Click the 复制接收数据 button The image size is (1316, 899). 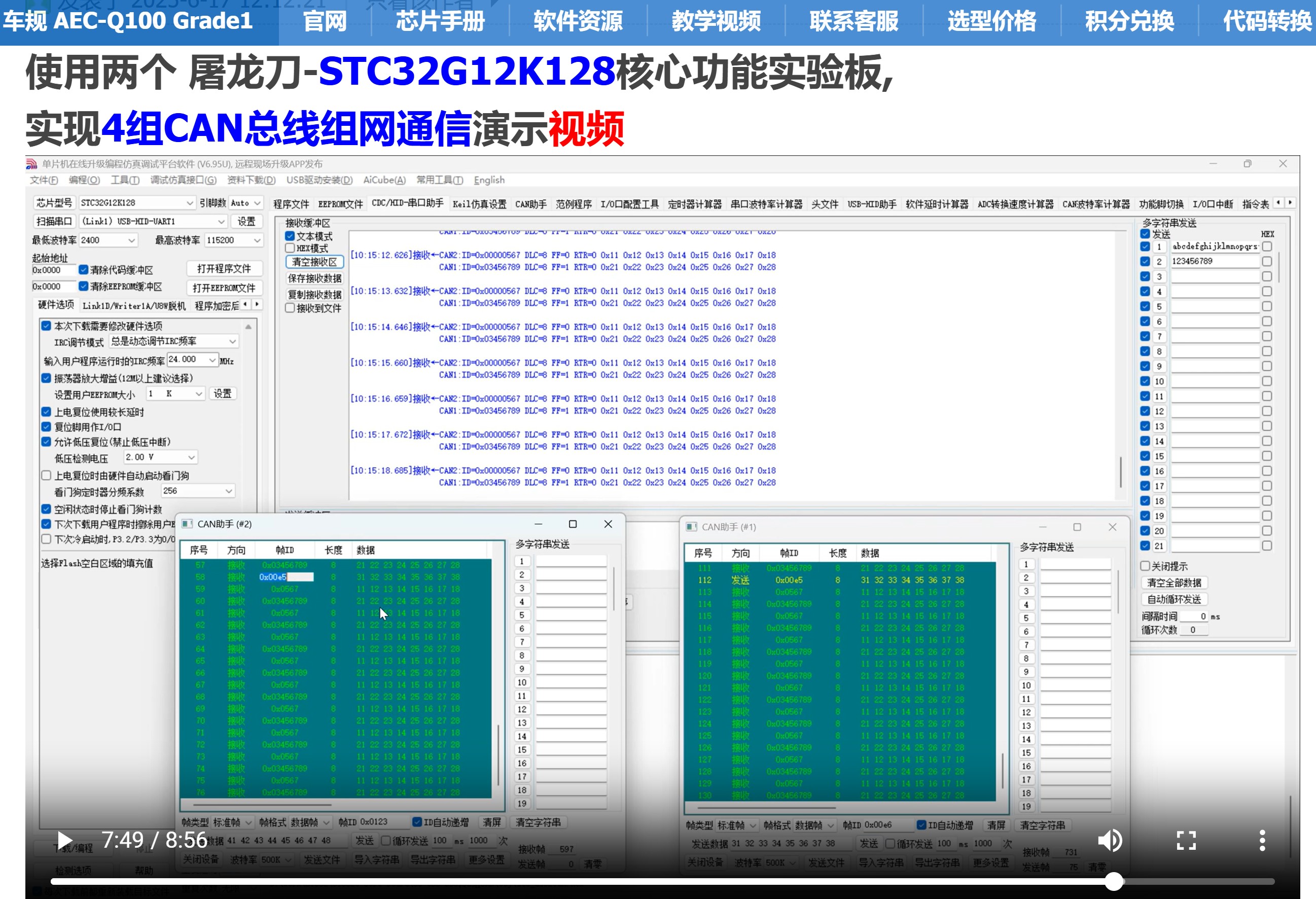pos(314,295)
